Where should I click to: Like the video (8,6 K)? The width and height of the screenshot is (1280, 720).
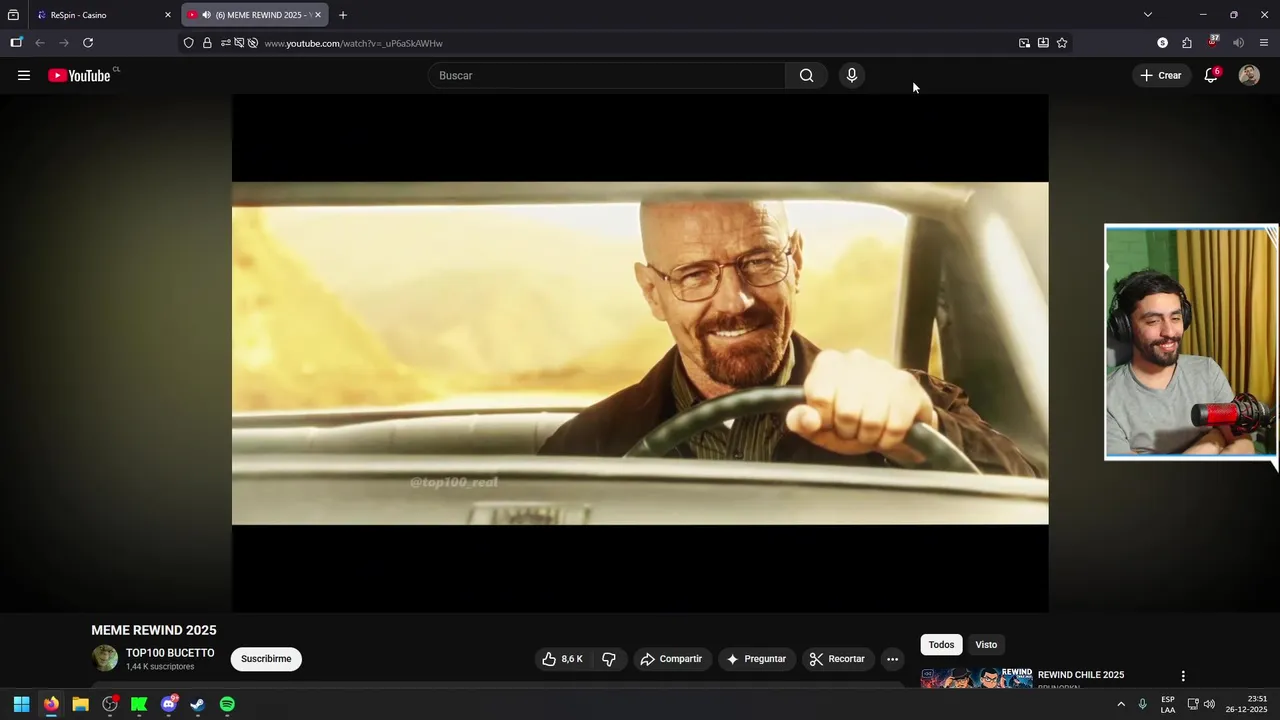click(562, 659)
